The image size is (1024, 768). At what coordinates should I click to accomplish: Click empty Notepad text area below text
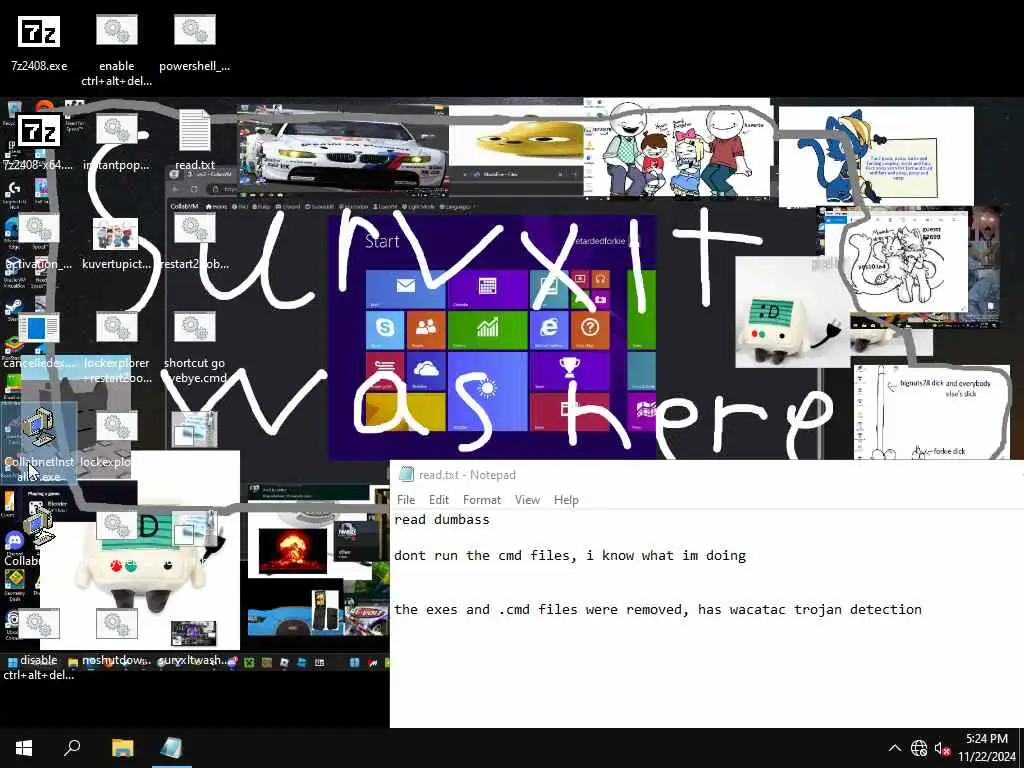[705, 673]
